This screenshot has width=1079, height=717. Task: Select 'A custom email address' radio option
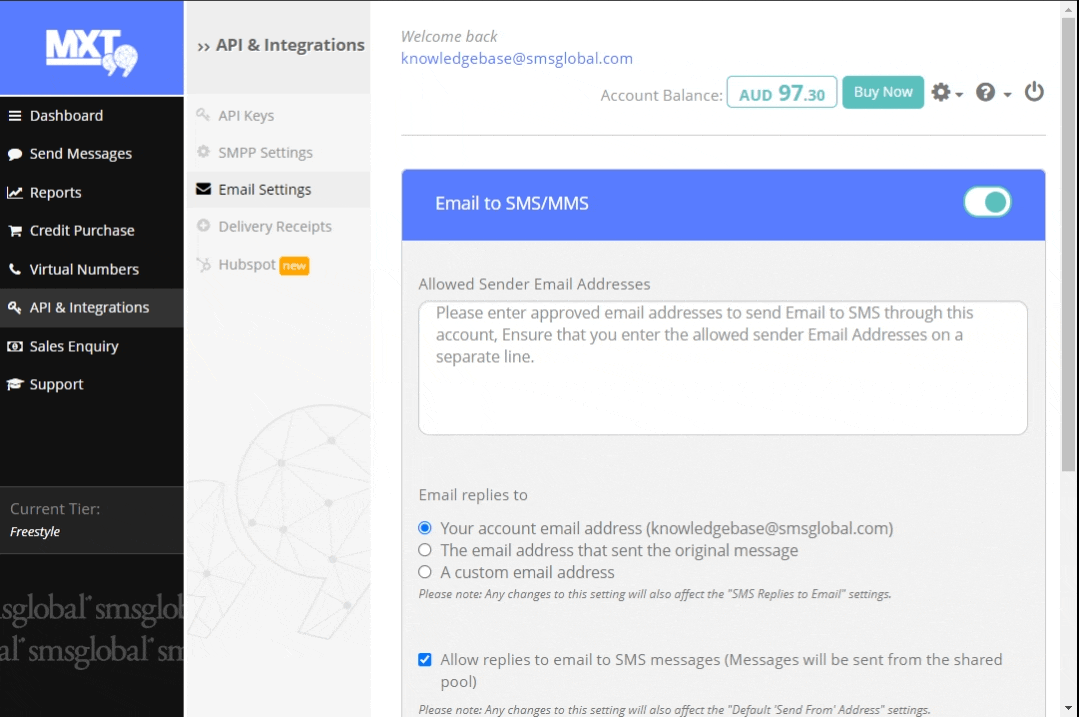[425, 573]
